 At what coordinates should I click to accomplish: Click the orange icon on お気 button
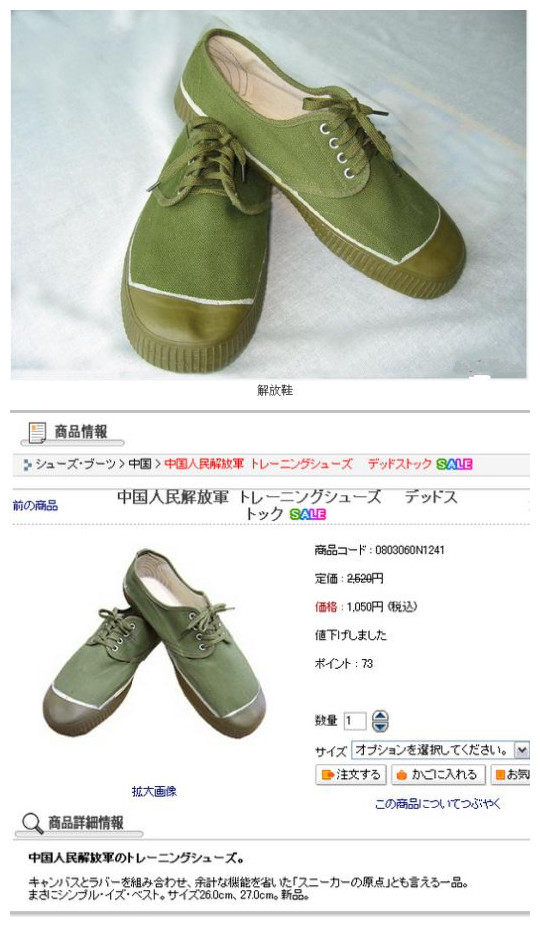click(x=500, y=774)
